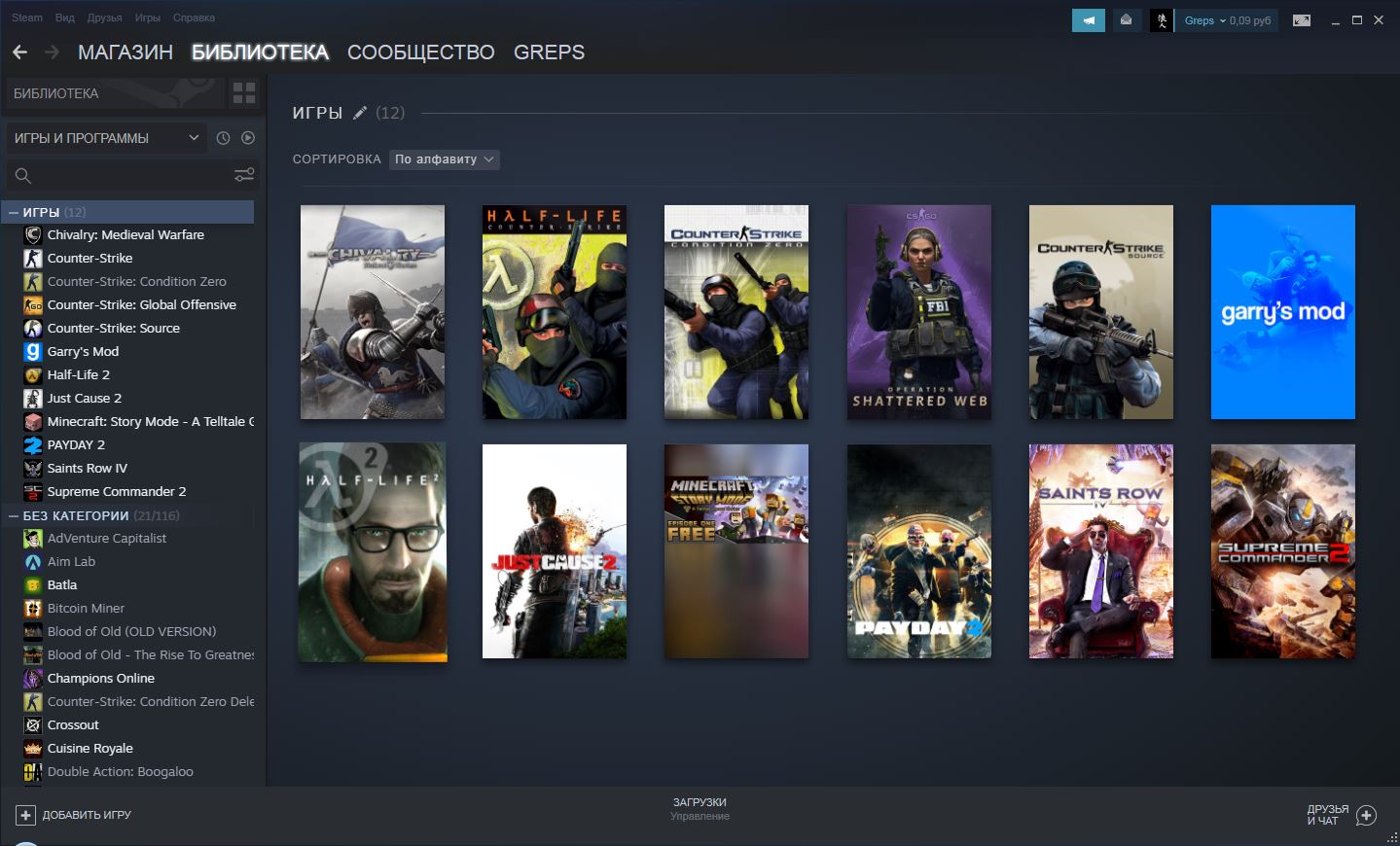The width and height of the screenshot is (1400, 846).
Task: Click Garry's Mod icon in sidebar
Action: [x=33, y=351]
